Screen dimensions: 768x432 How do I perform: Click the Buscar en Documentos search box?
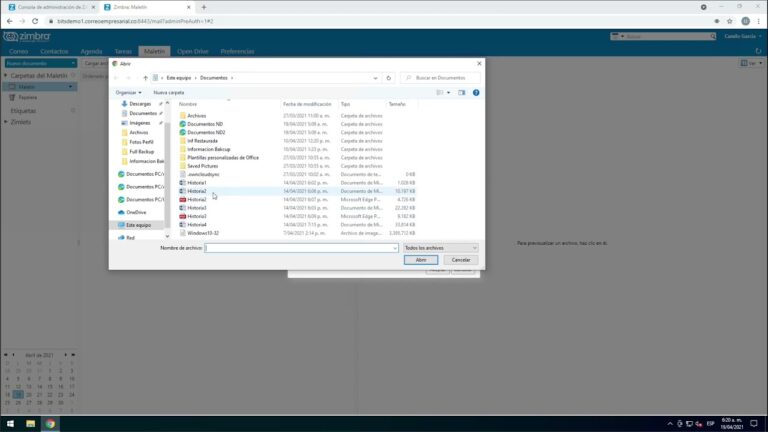[440, 78]
